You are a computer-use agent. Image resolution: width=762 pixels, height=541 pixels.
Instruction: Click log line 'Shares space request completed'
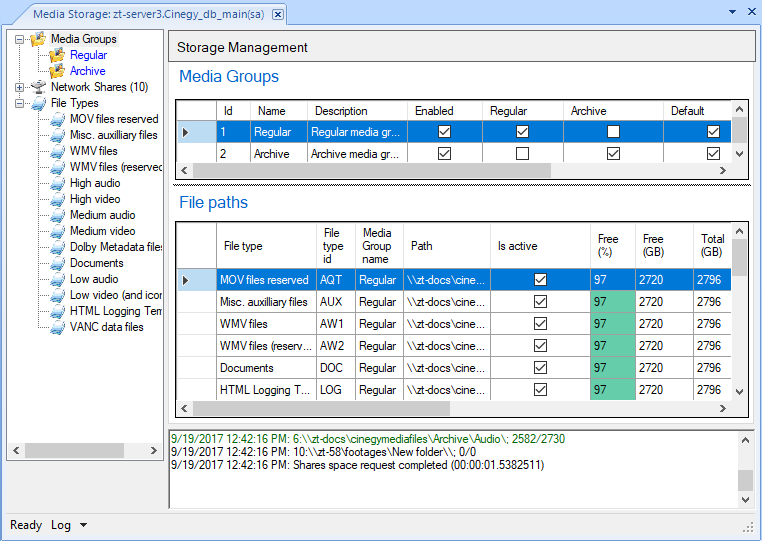click(x=357, y=465)
